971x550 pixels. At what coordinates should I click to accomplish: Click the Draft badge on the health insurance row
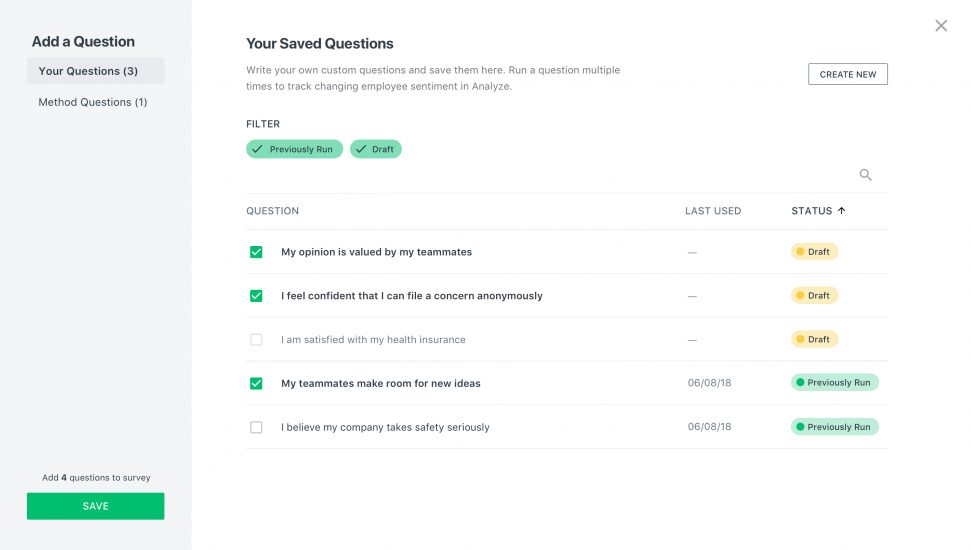point(814,339)
